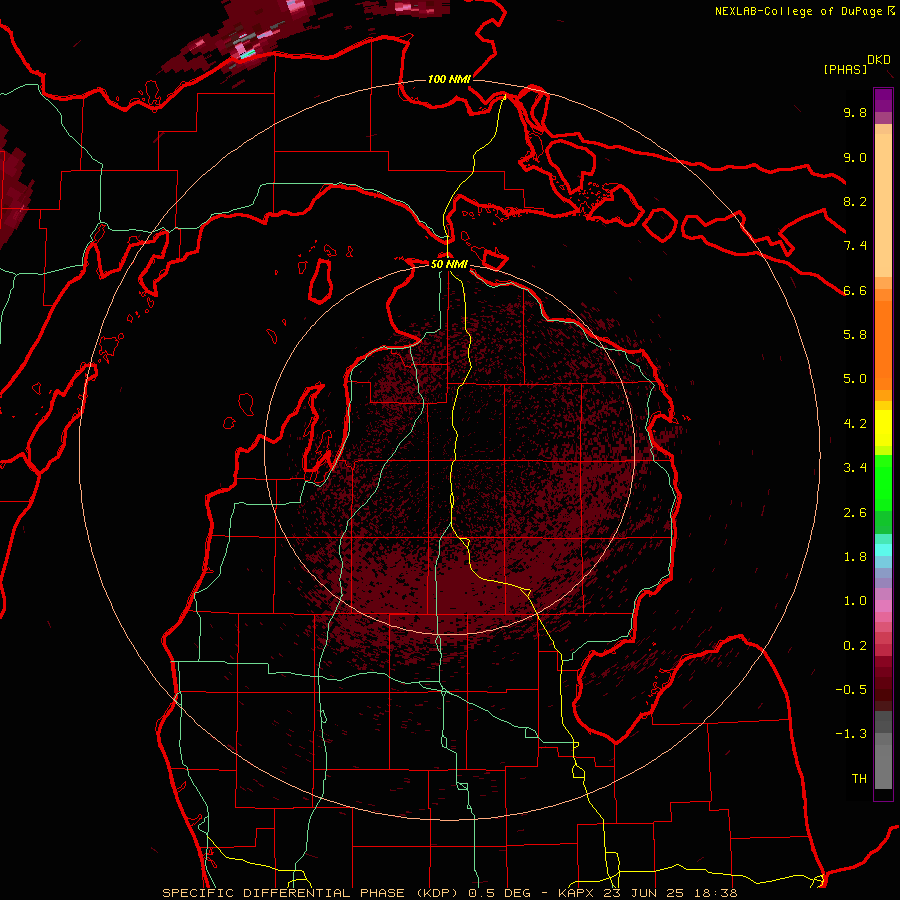
Task: Click the NEXLAB-College of DuPage watermark text
Action: point(804,11)
